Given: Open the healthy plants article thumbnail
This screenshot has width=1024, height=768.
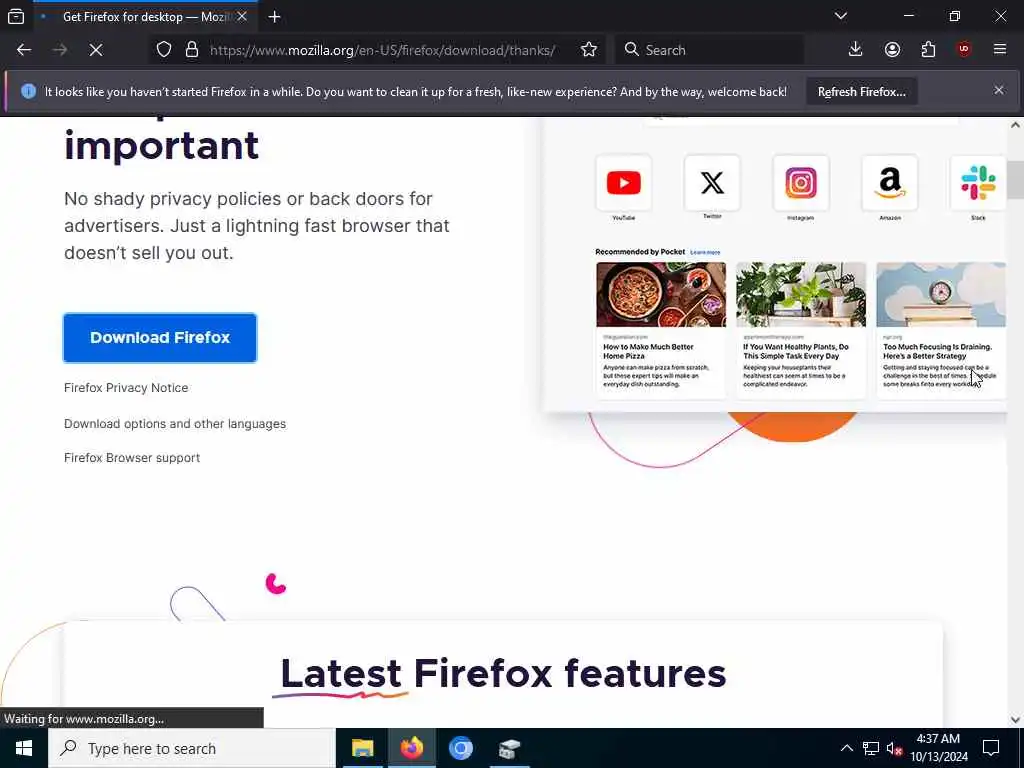Looking at the screenshot, I should coord(801,295).
